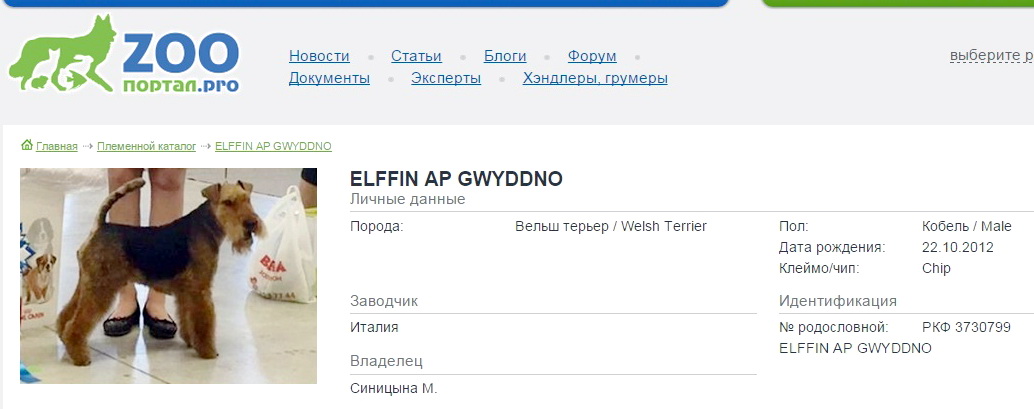Click the ELFFIN AP GWYDDNO profile heading
The image size is (1034, 409).
point(456,180)
